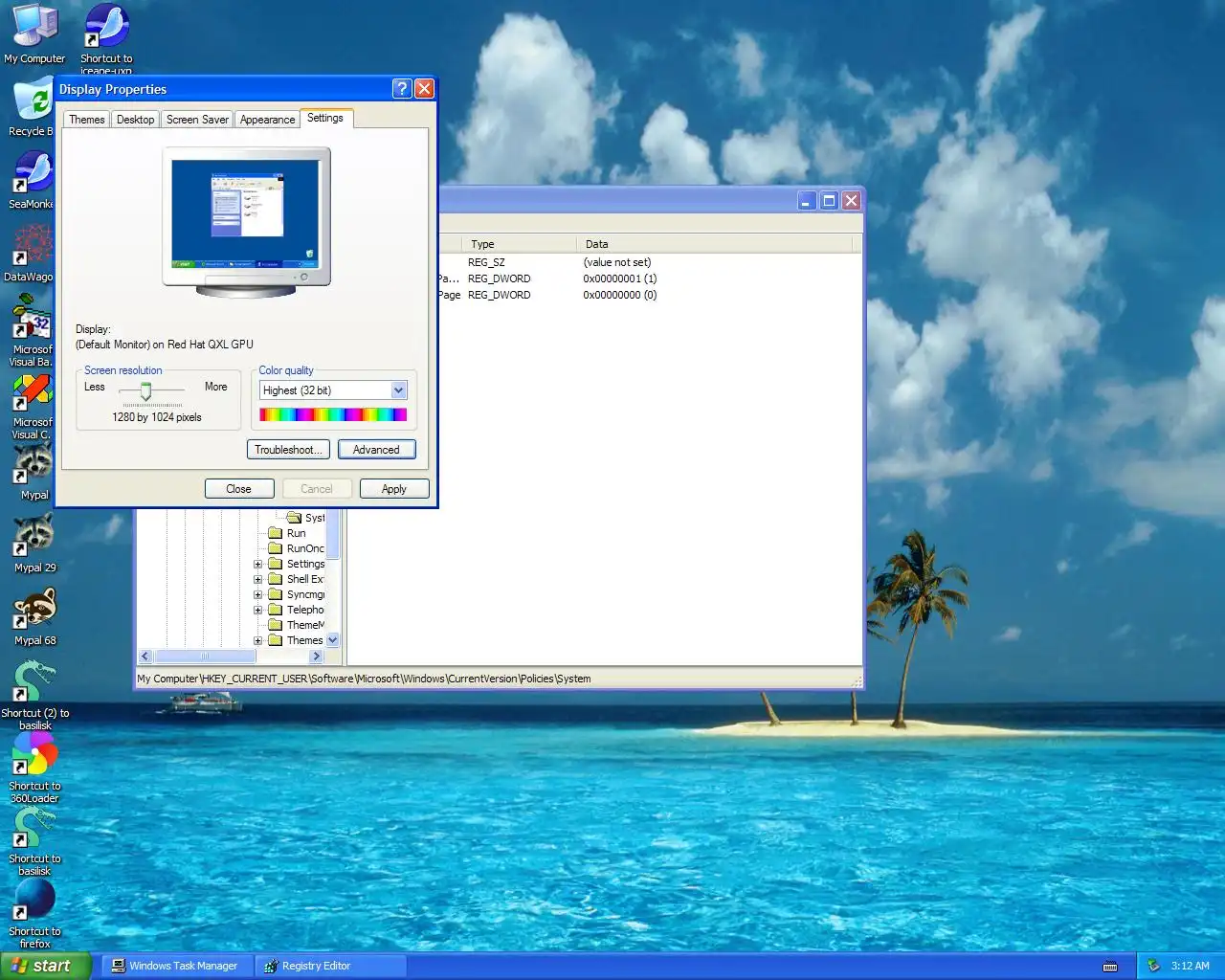1225x980 pixels.
Task: Switch to the Desktop tab
Action: click(x=135, y=120)
